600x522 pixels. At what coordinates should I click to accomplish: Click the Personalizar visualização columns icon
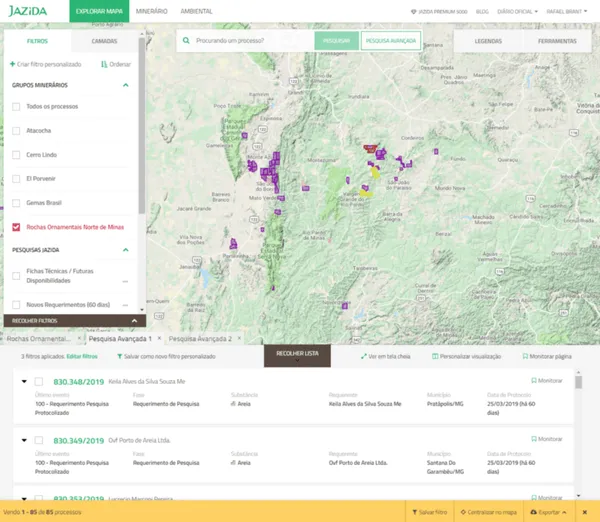[x=435, y=356]
